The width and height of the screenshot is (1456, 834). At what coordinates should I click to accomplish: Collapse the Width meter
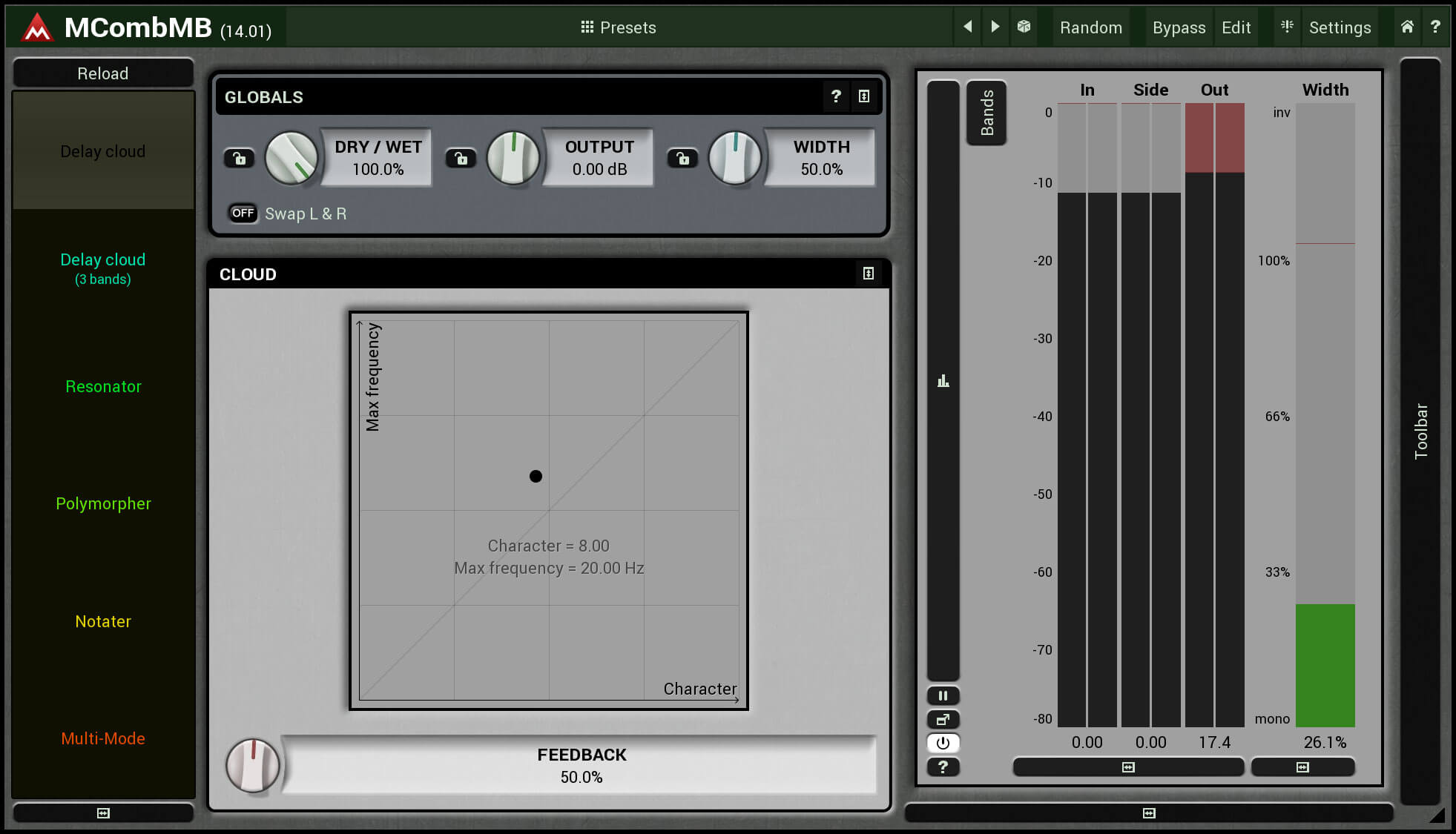tap(1302, 767)
